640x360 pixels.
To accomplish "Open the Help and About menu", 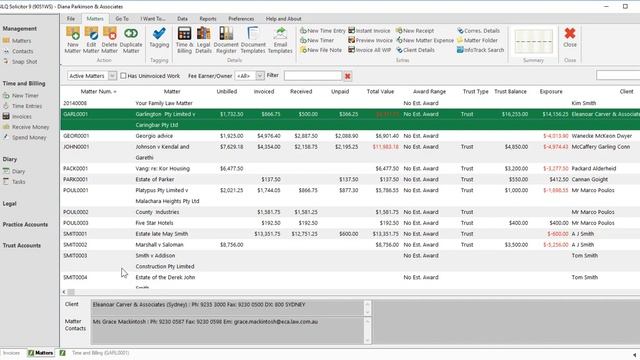I will [284, 19].
